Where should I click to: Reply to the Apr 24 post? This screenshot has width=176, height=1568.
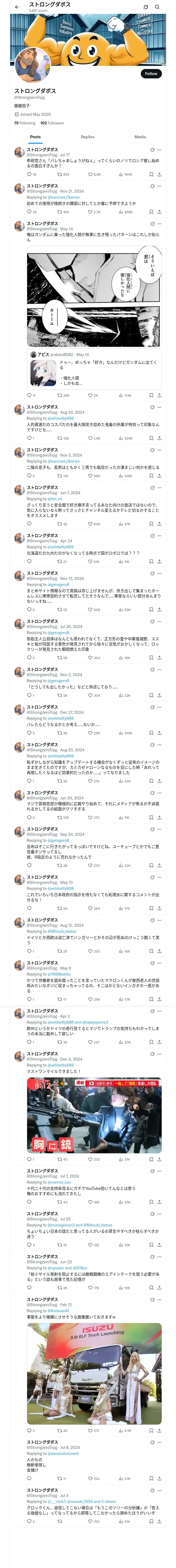28,561
